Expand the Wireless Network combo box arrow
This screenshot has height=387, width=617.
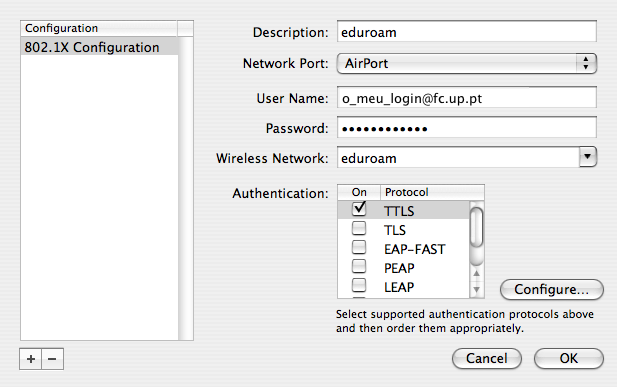pyautogui.click(x=588, y=157)
